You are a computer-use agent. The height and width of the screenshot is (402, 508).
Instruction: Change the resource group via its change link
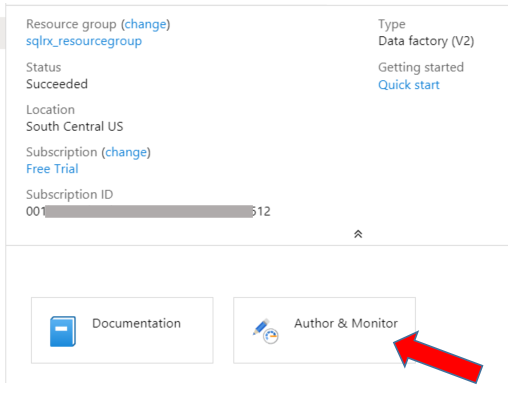pos(145,24)
